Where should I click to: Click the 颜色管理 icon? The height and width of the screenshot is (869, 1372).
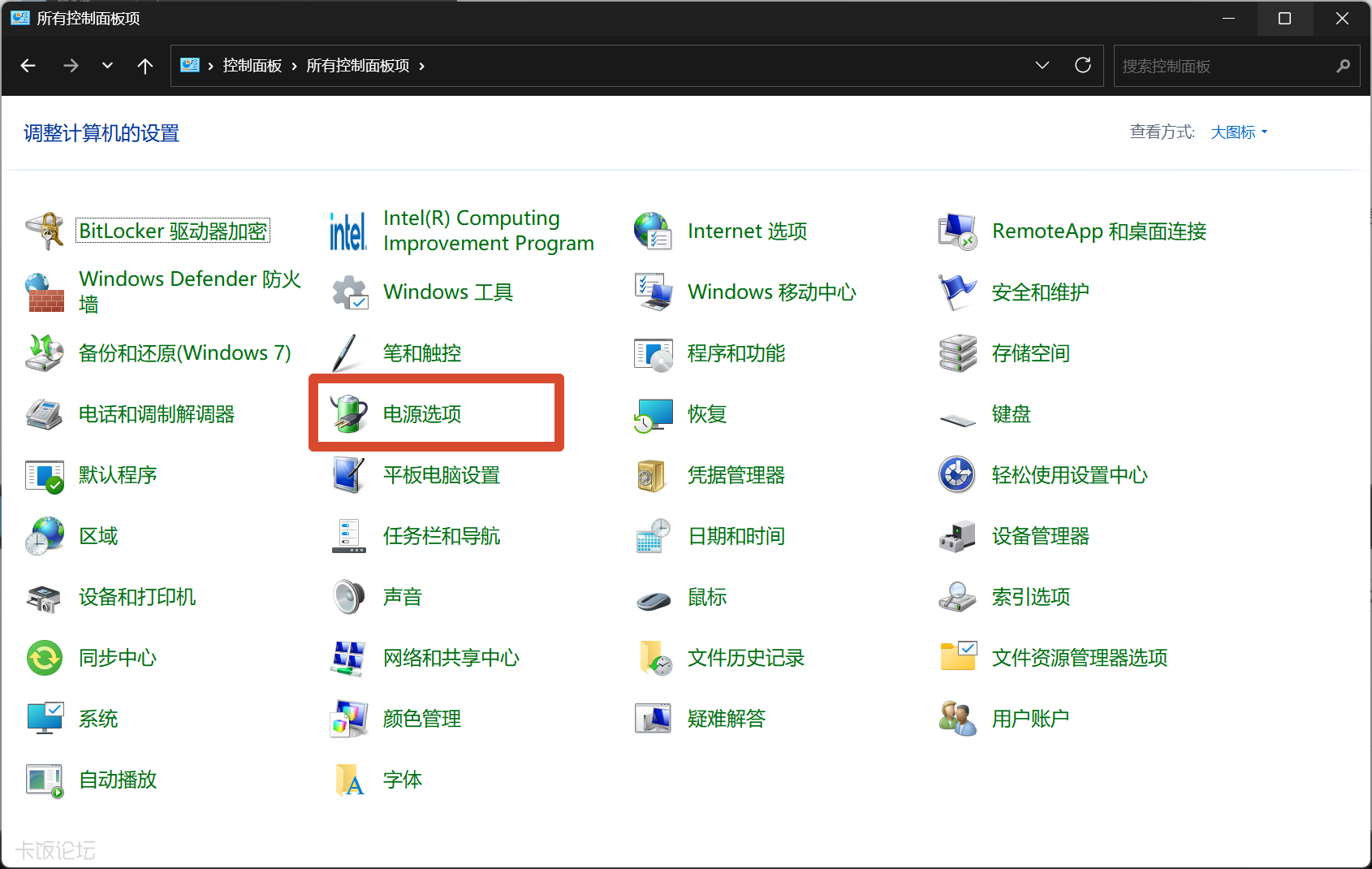pos(349,719)
